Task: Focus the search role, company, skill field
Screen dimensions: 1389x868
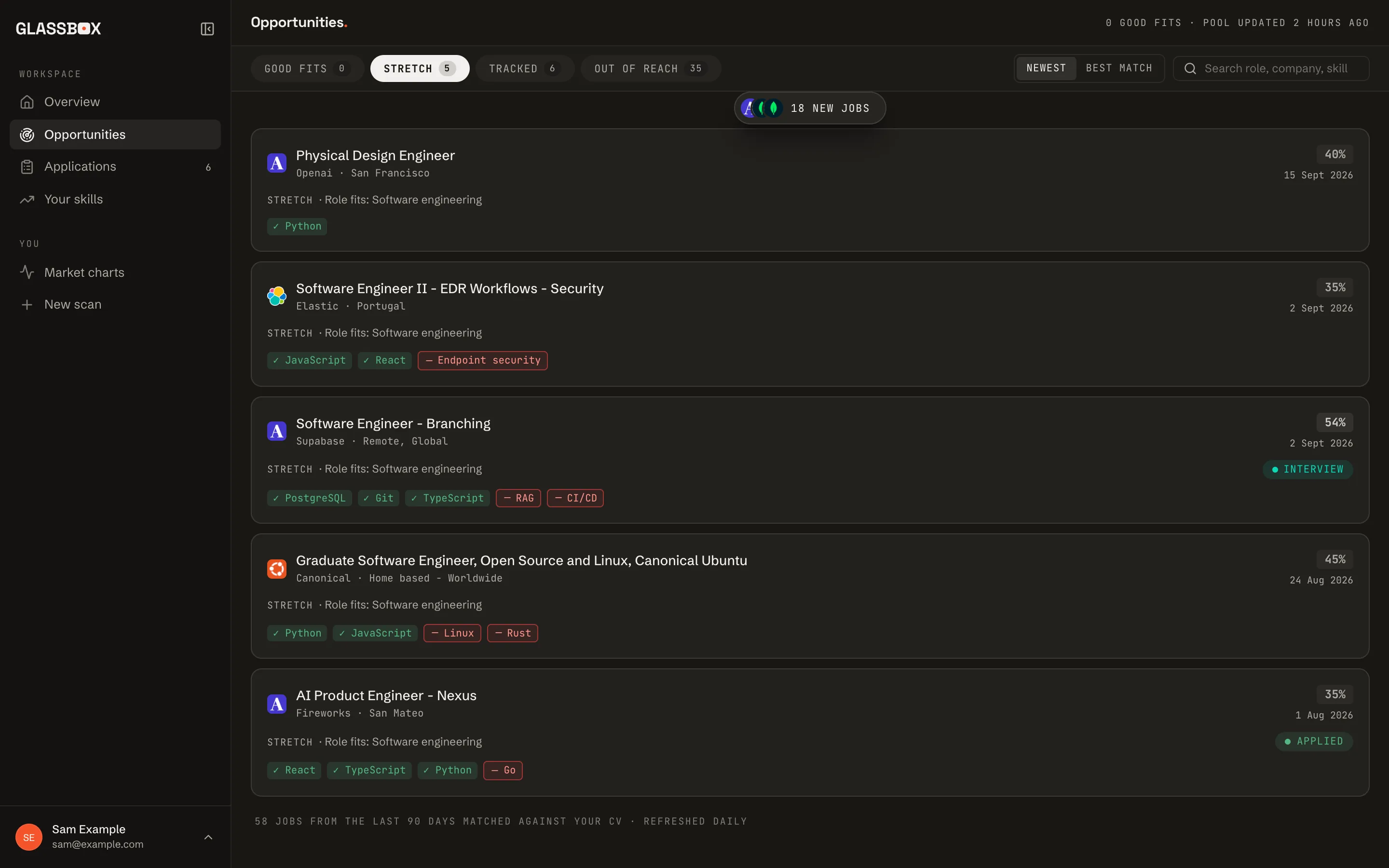Action: pyautogui.click(x=1271, y=68)
